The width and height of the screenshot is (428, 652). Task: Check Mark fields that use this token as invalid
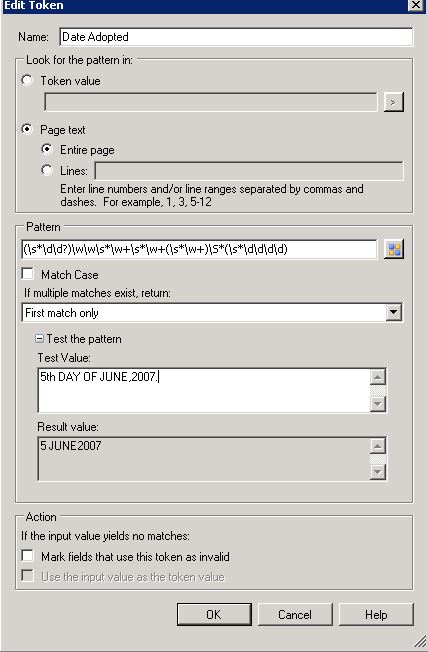pos(28,556)
